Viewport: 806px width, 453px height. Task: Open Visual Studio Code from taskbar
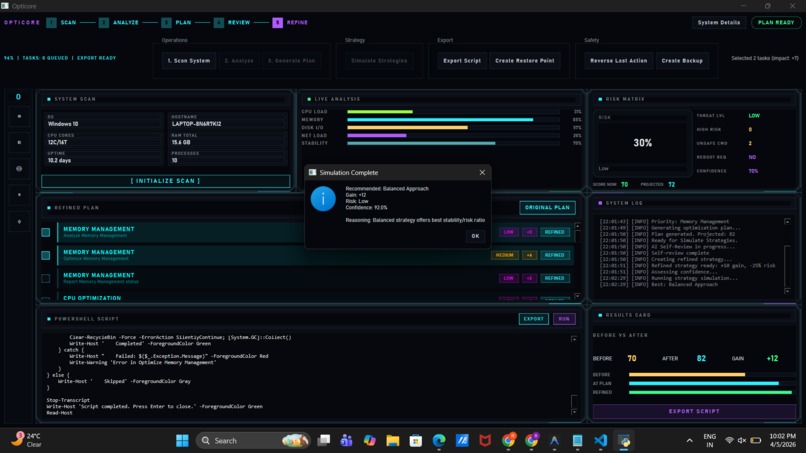pyautogui.click(x=600, y=441)
